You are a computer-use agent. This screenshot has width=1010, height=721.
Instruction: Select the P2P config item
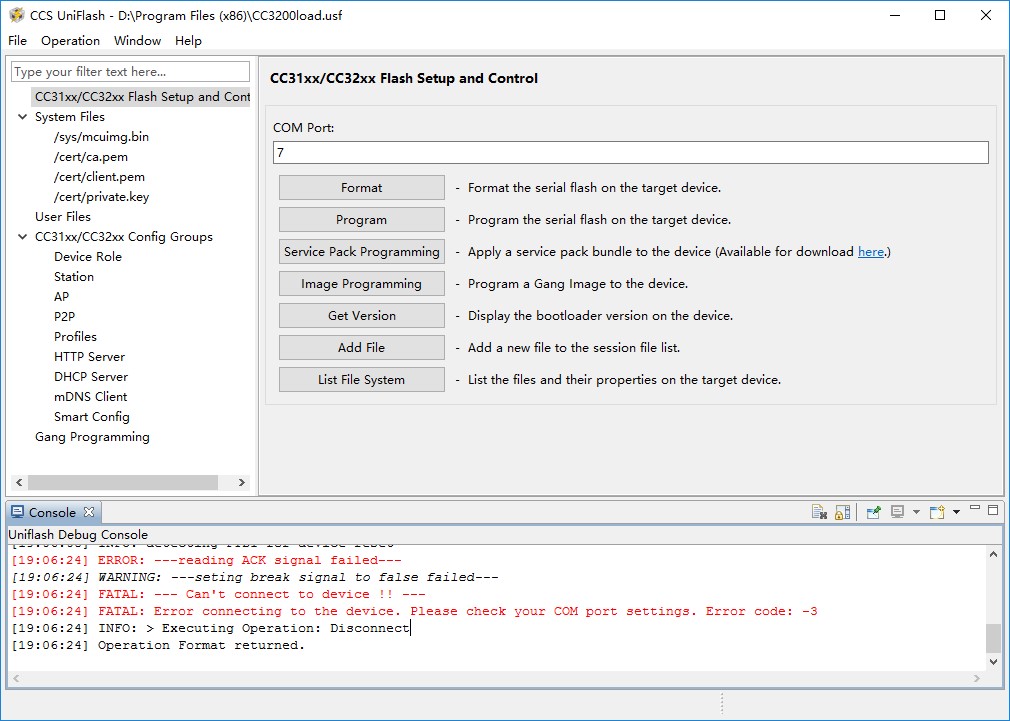coord(64,316)
